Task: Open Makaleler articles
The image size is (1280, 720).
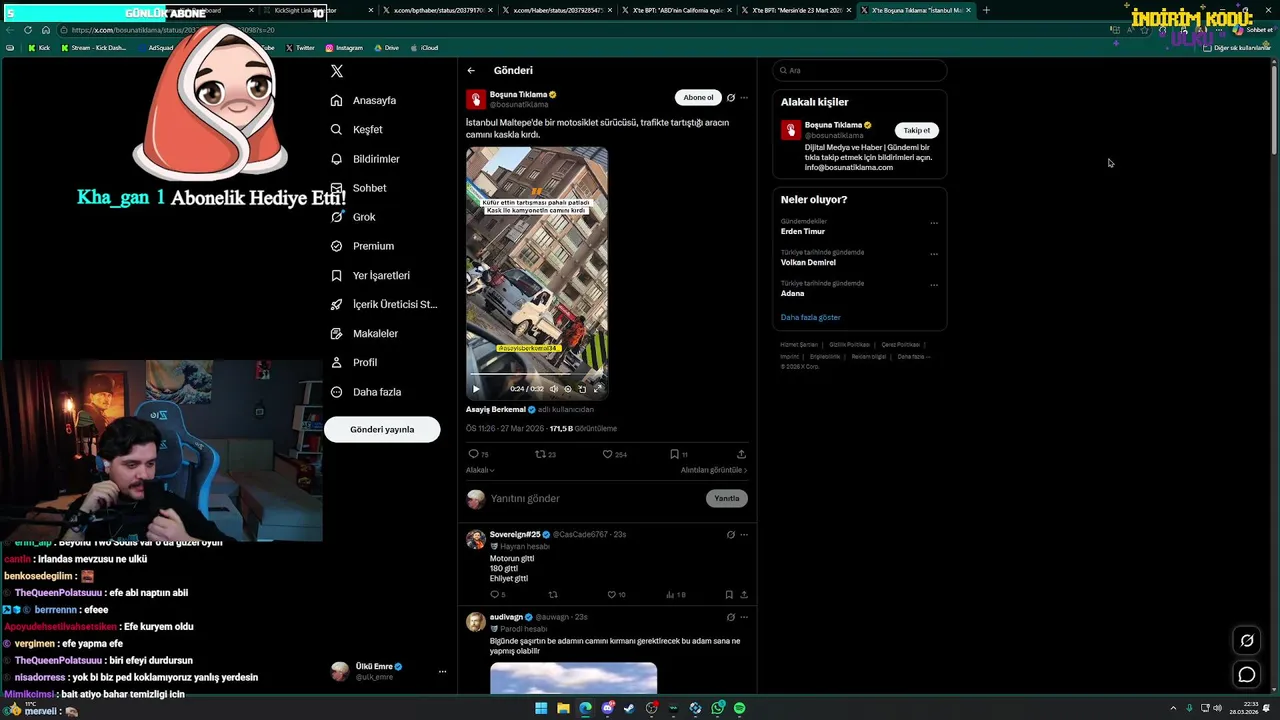Action: point(364,333)
